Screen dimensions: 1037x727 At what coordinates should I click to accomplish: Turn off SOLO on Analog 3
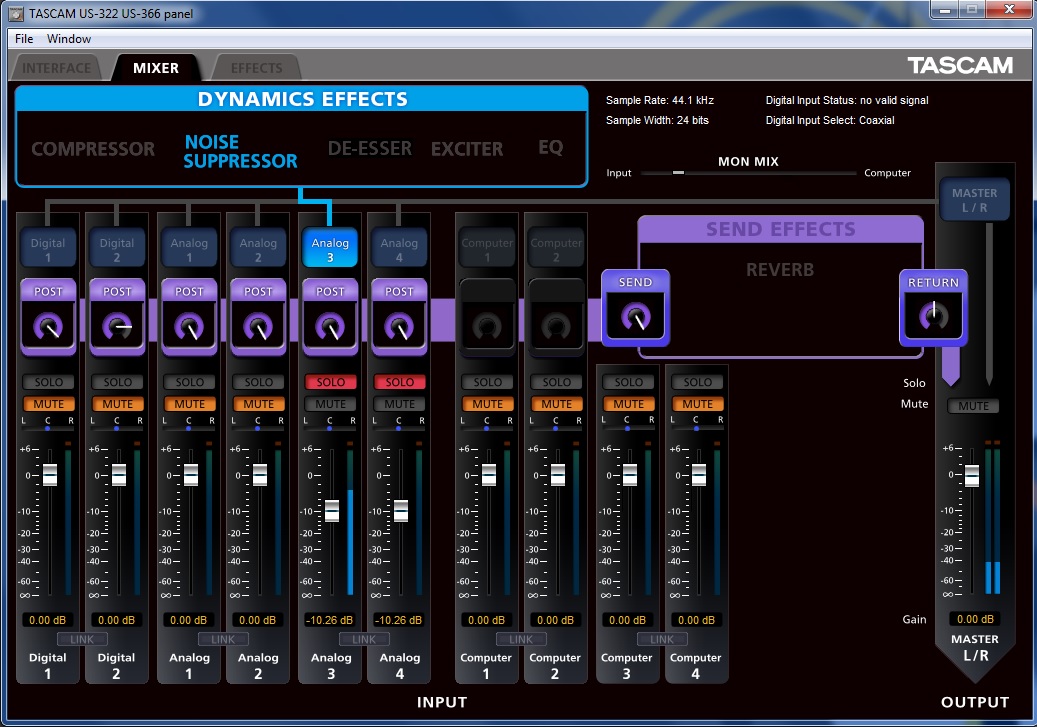[x=331, y=382]
